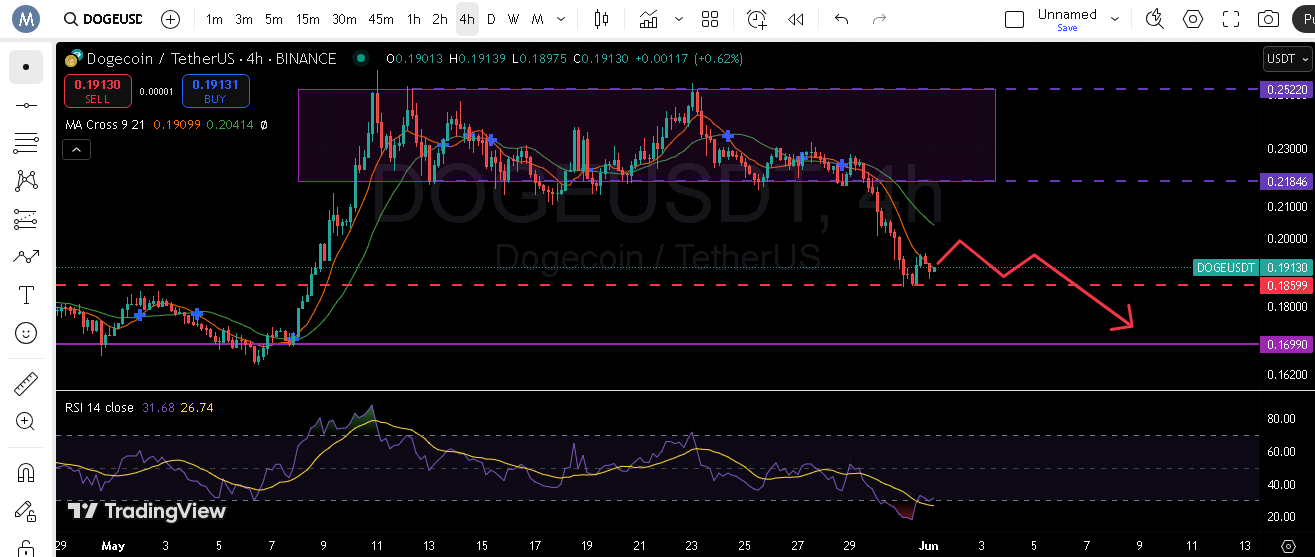Select the brush drawing tool
The image size is (1315, 557).
pyautogui.click(x=26, y=257)
